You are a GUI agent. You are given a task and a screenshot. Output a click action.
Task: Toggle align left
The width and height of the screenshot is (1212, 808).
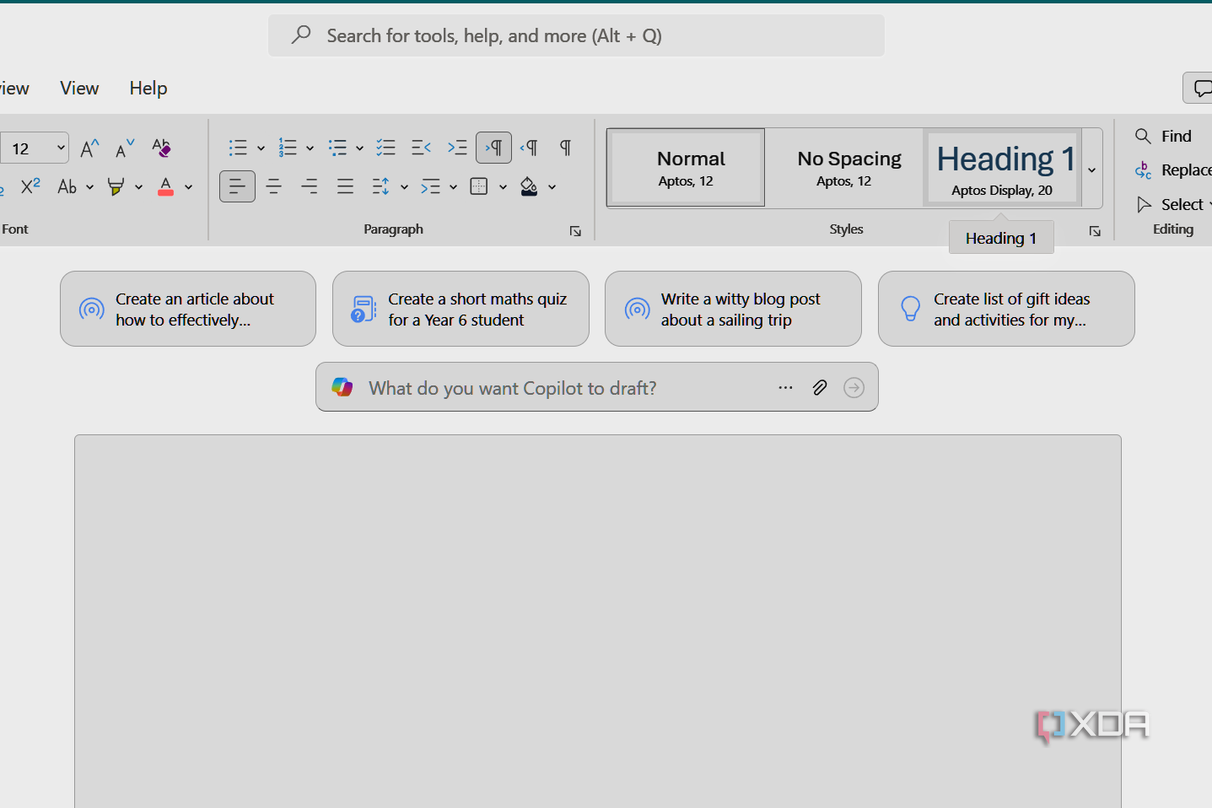coord(237,186)
